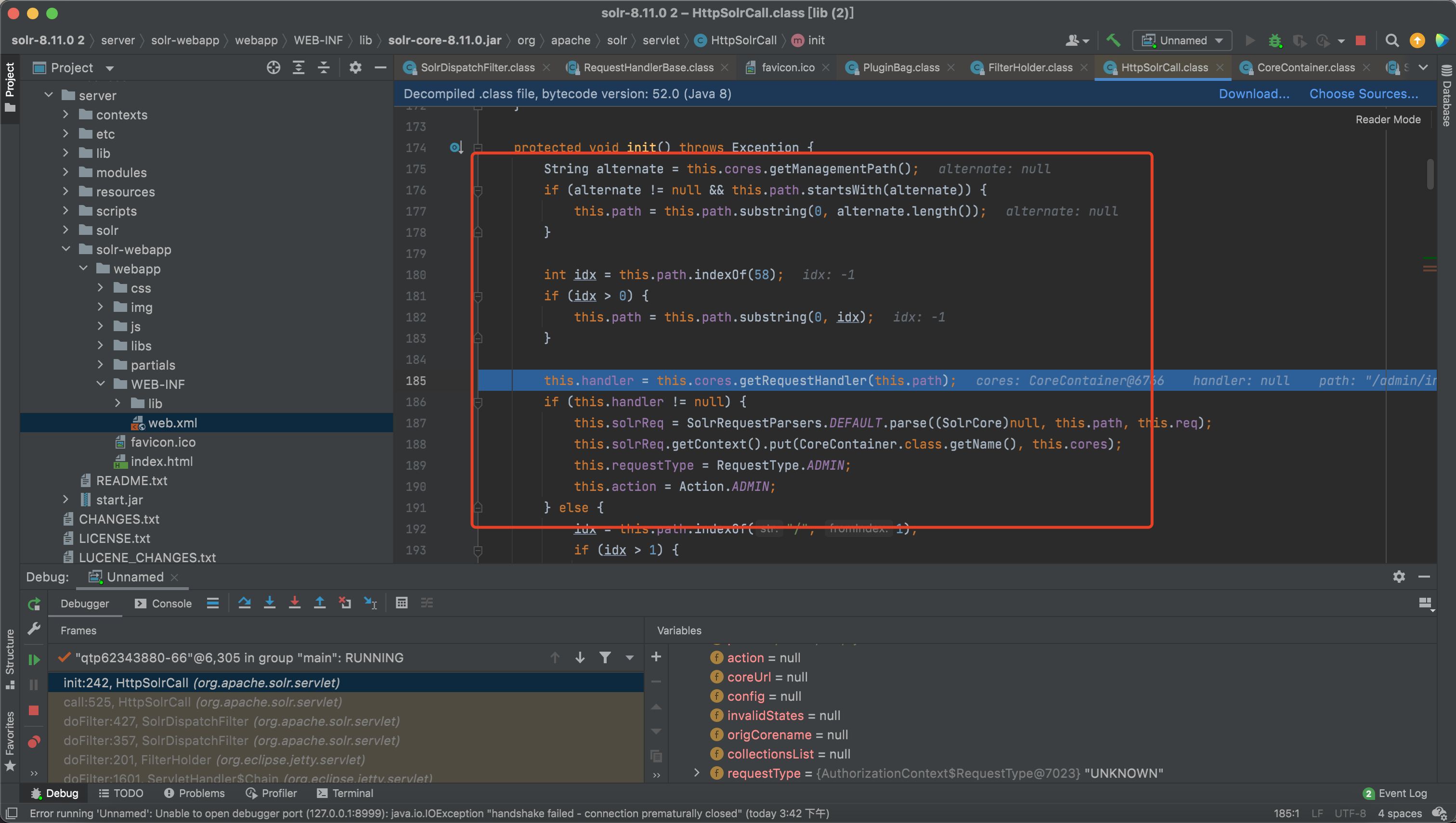Open Project panel gear options
1456x823 pixels.
(x=355, y=68)
